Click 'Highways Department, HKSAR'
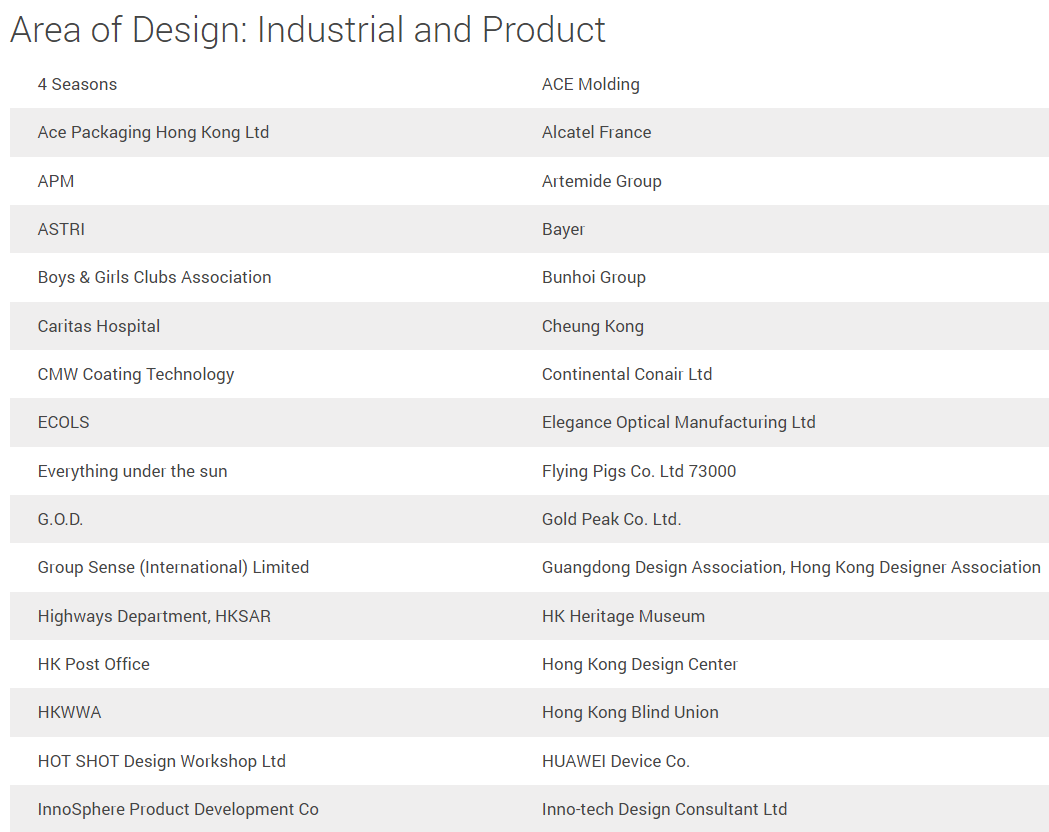 (x=155, y=617)
